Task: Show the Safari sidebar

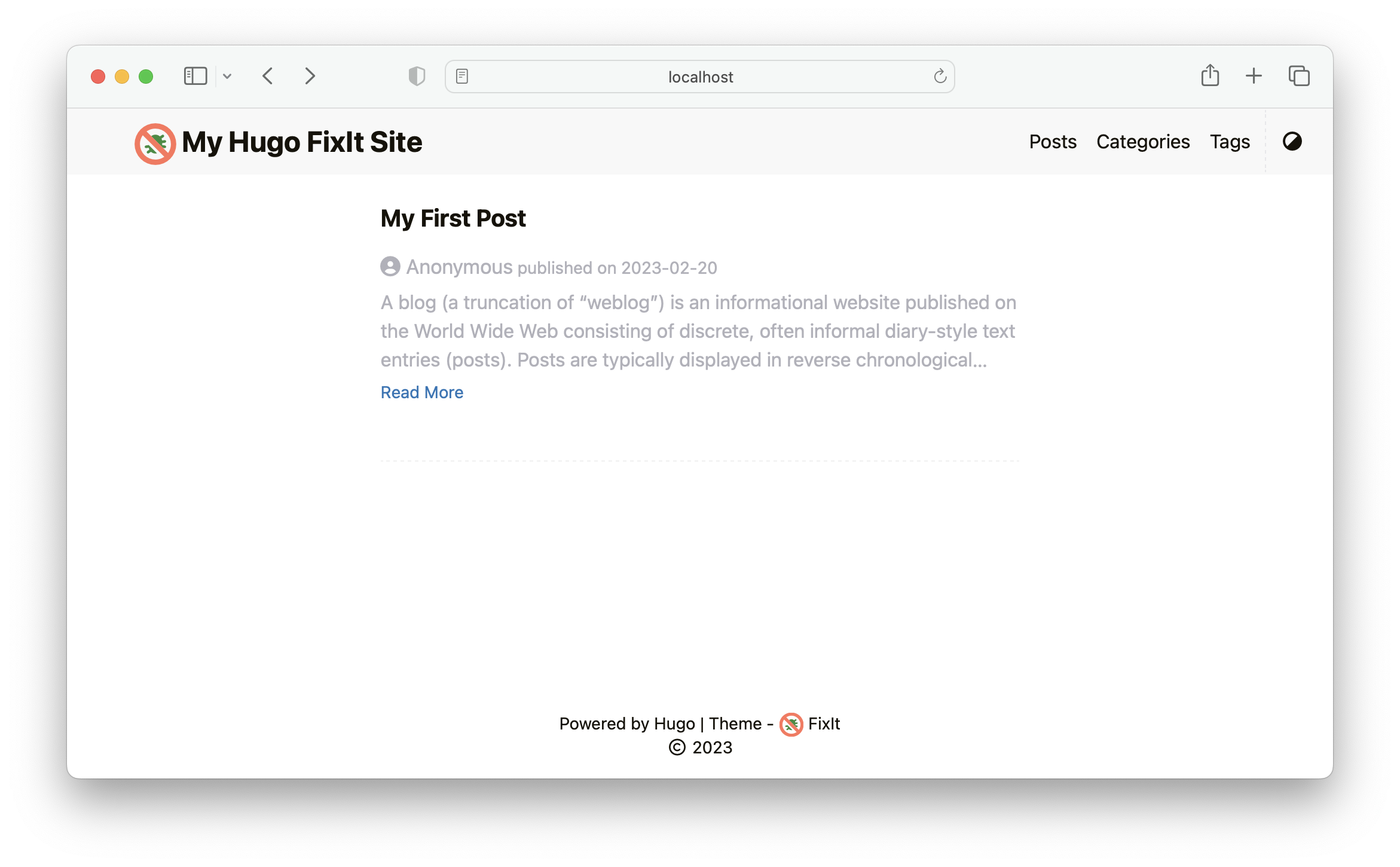Action: click(x=195, y=76)
